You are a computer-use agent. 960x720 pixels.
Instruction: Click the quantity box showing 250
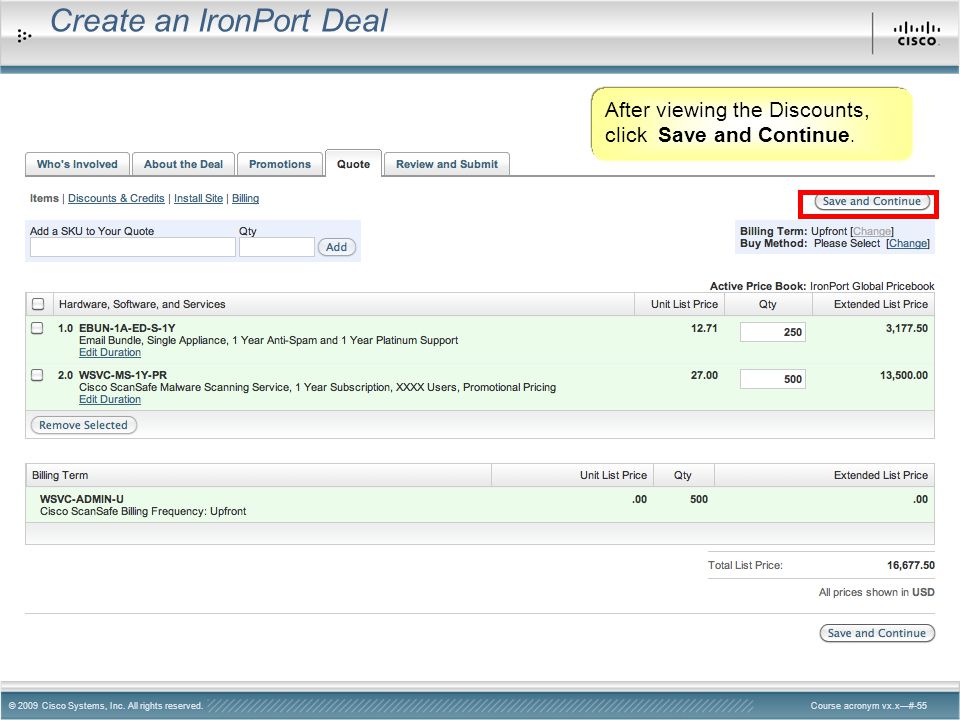pos(773,332)
